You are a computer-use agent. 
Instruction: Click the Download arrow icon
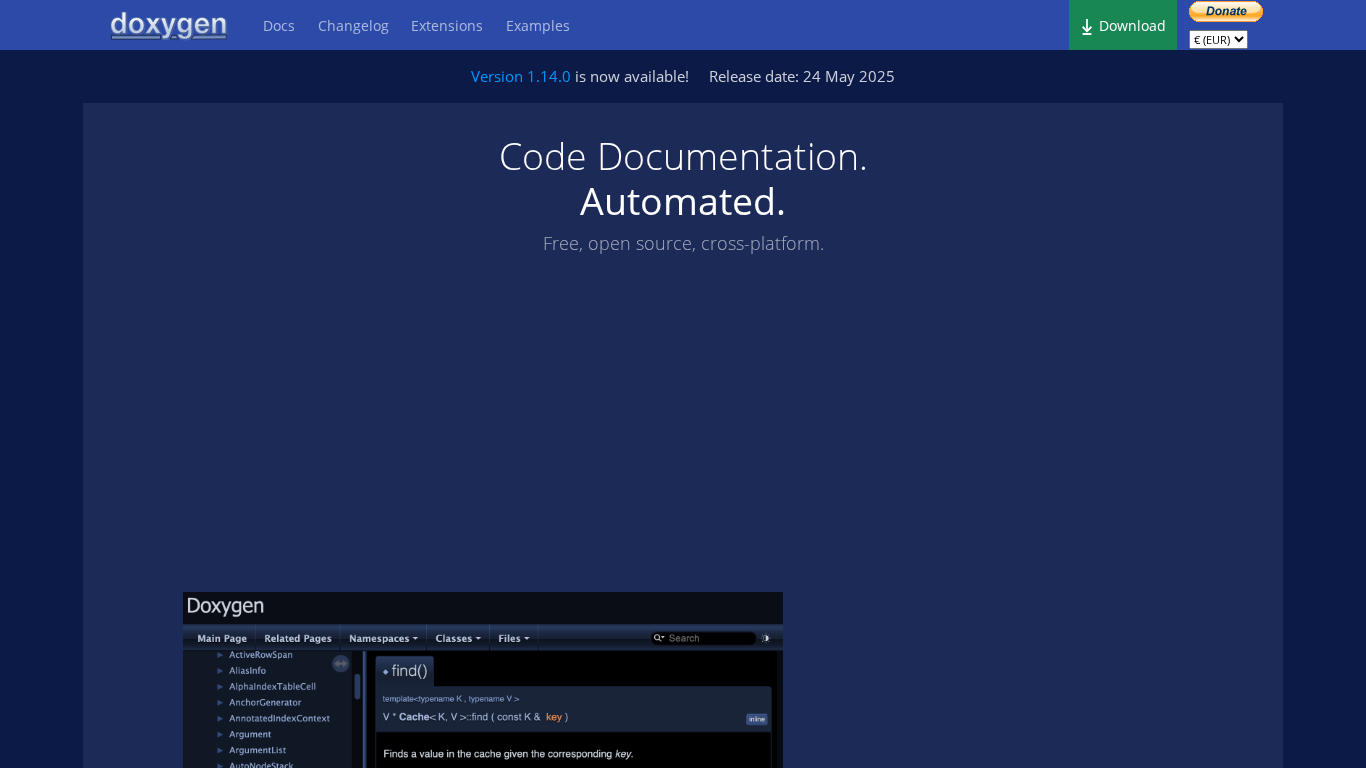(1087, 27)
